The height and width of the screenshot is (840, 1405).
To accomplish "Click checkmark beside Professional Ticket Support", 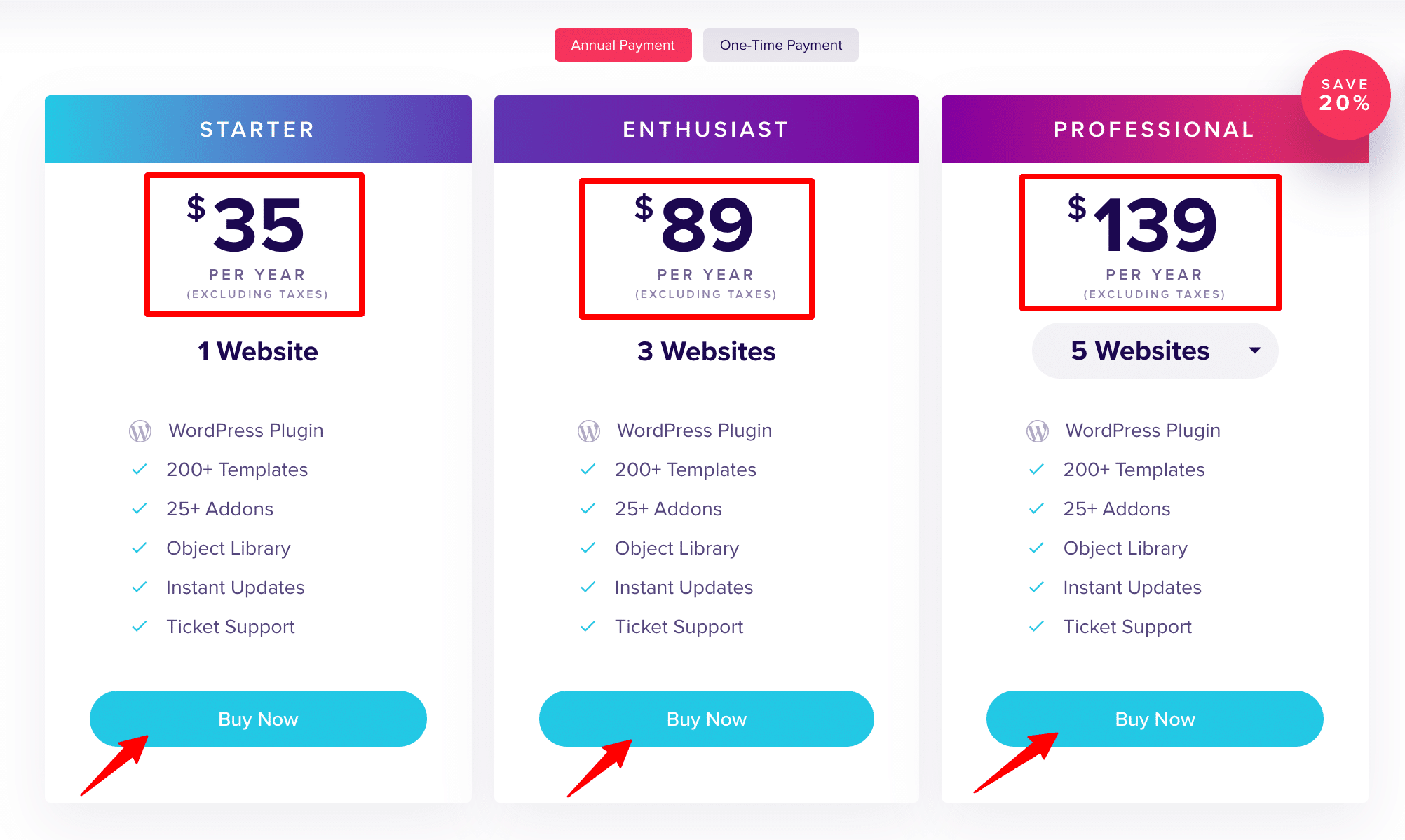I will point(1036,626).
